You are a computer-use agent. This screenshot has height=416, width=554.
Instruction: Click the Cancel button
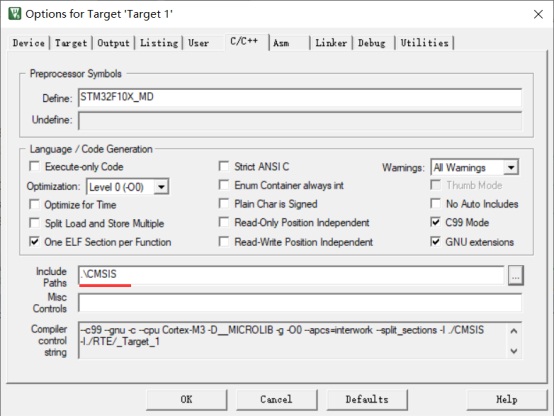(x=276, y=400)
